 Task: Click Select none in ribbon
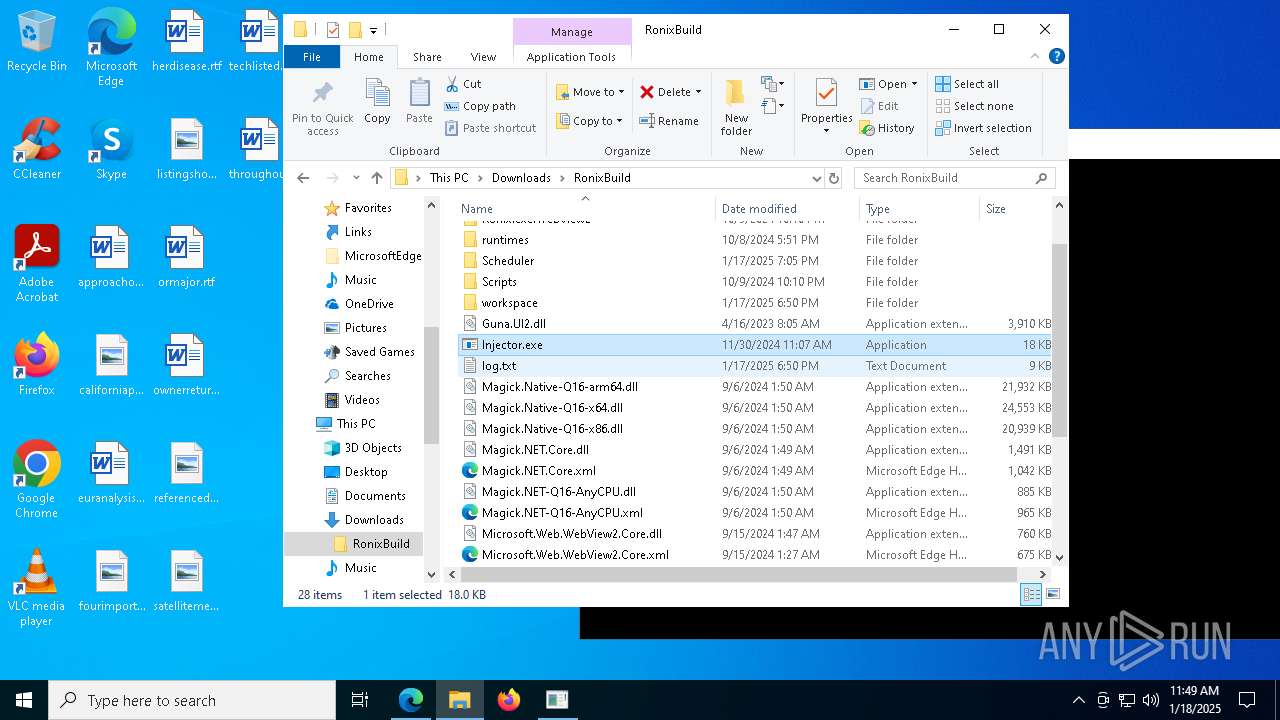click(x=974, y=106)
